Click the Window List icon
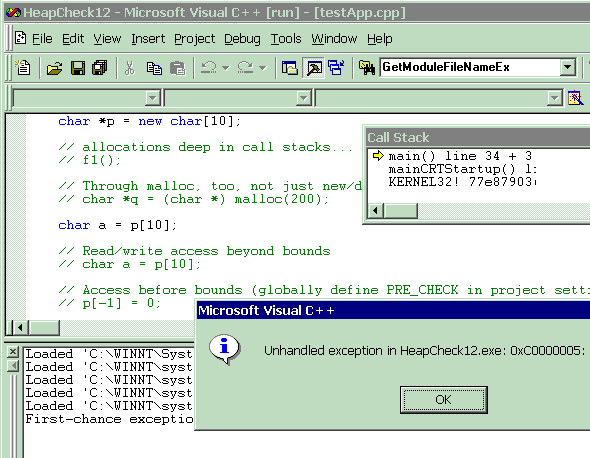The height and width of the screenshot is (458, 590). pyautogui.click(x=336, y=68)
